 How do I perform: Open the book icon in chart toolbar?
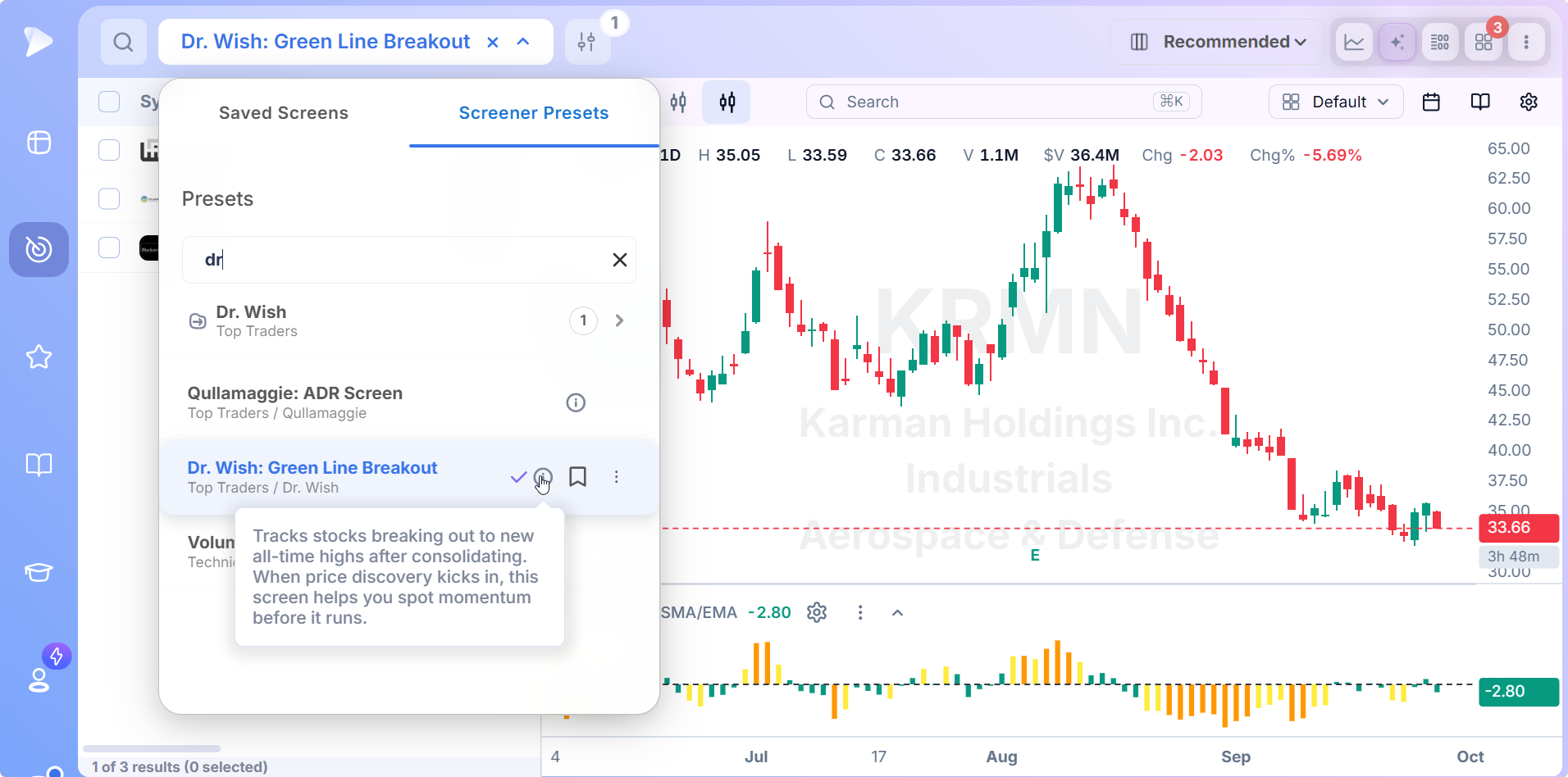click(1480, 102)
